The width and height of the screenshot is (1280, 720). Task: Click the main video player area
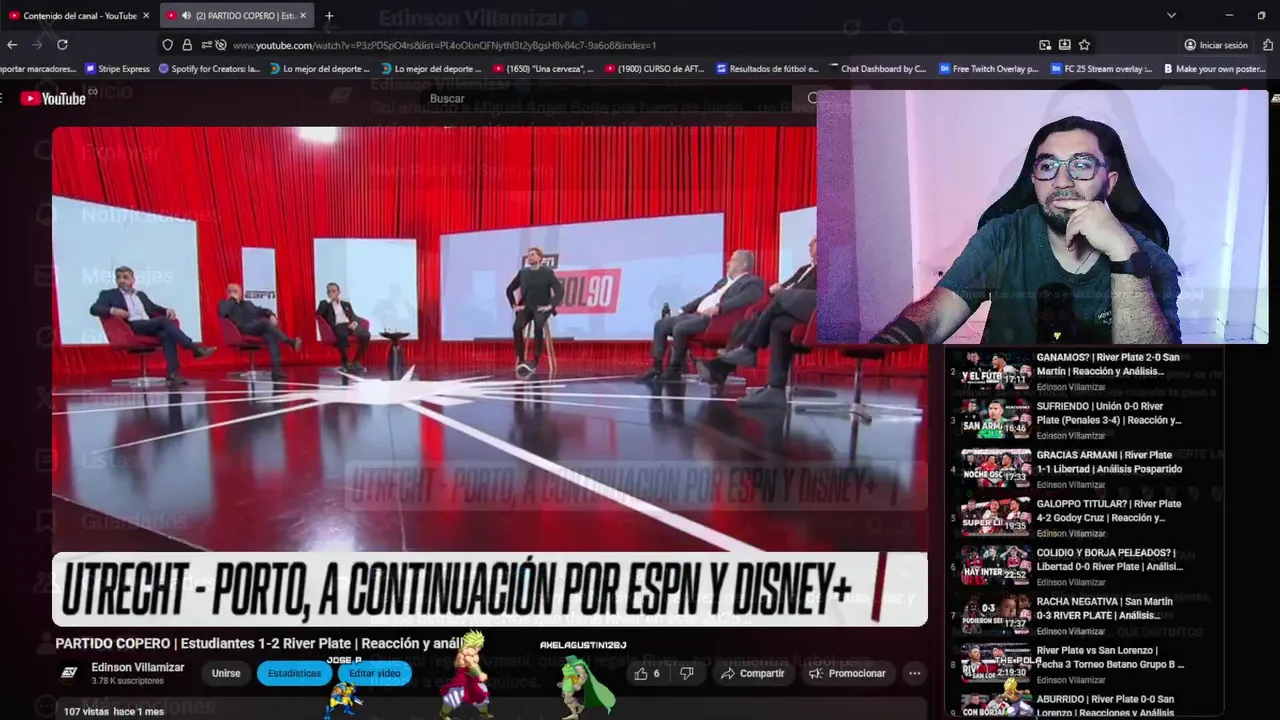(490, 375)
